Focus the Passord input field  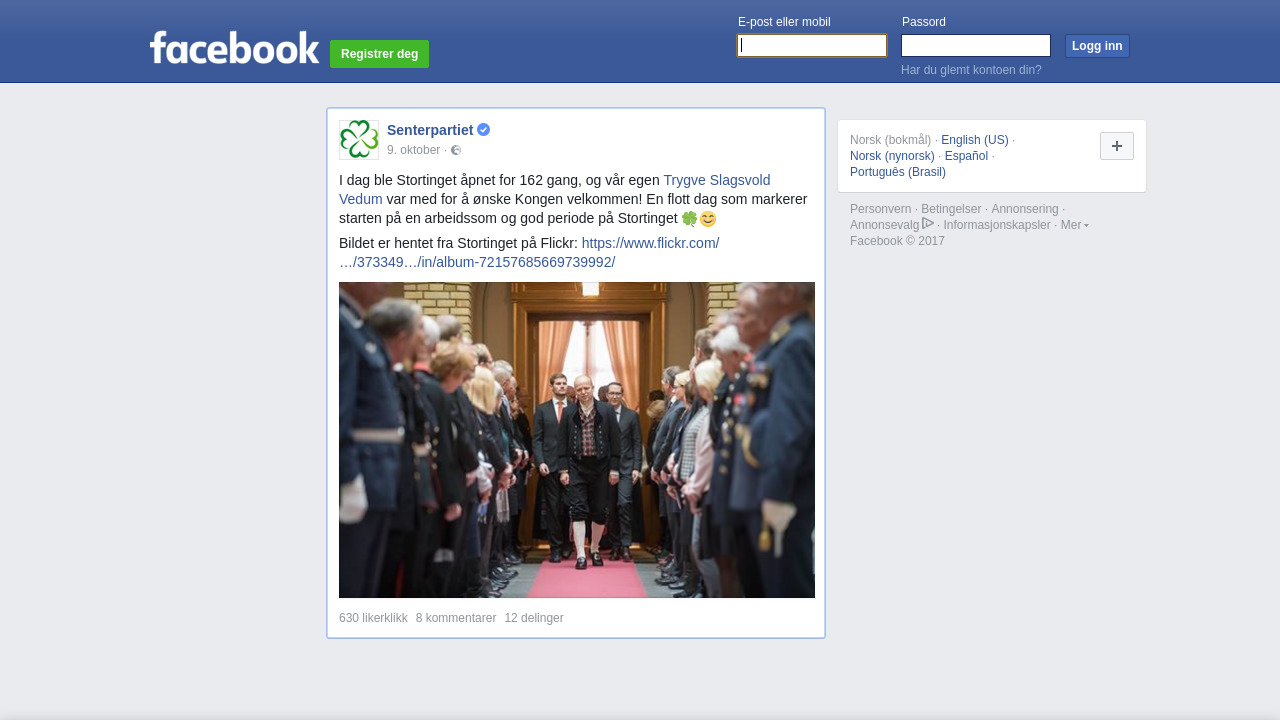[976, 46]
